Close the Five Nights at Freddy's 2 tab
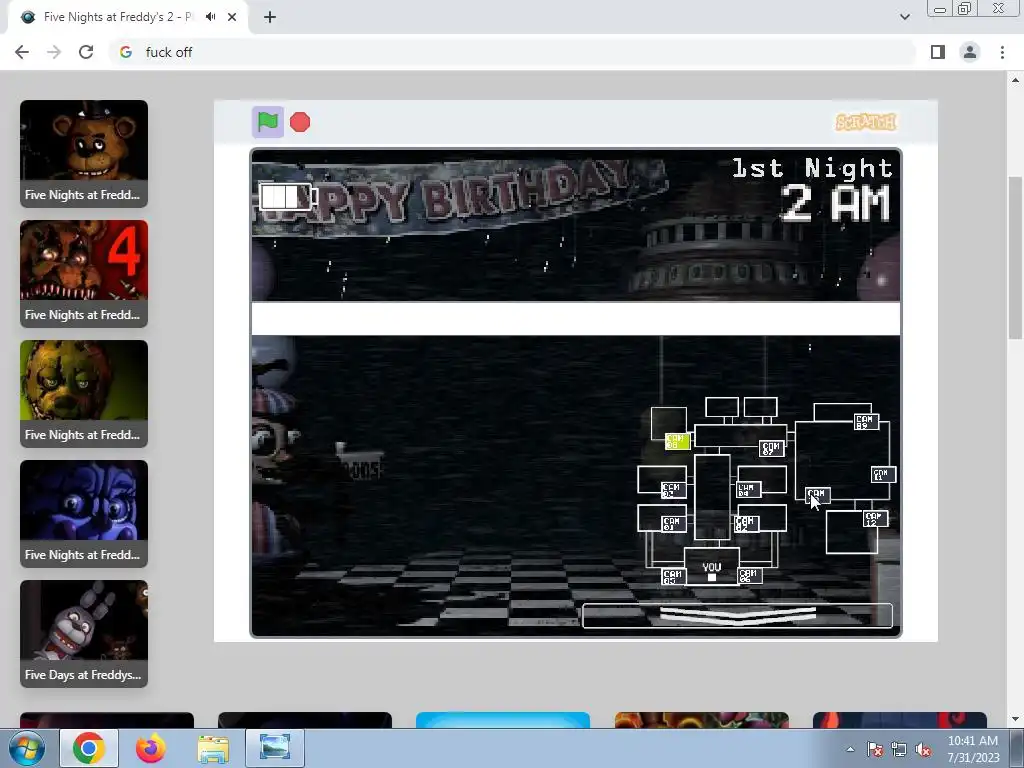 [232, 17]
